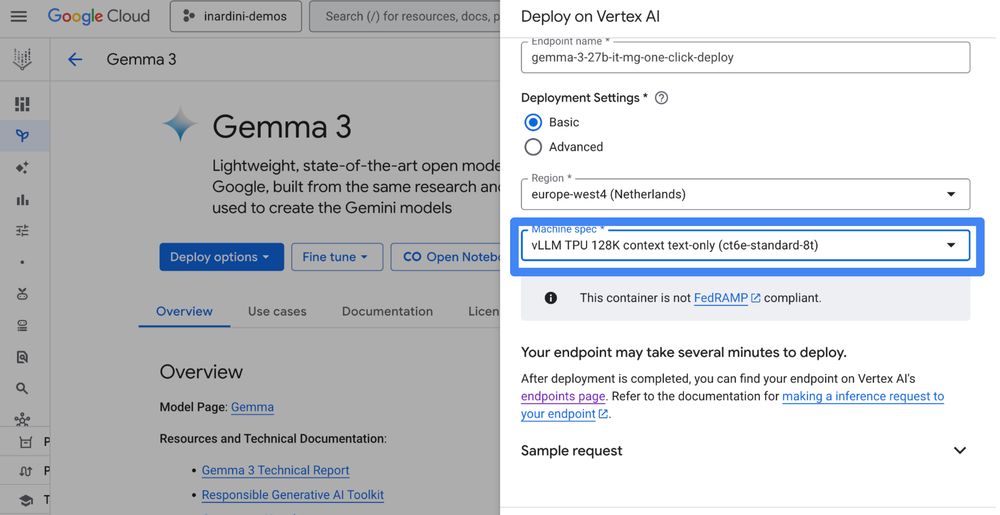This screenshot has height=515, width=1000.
Task: Open the Machine spec dropdown
Action: tap(745, 245)
